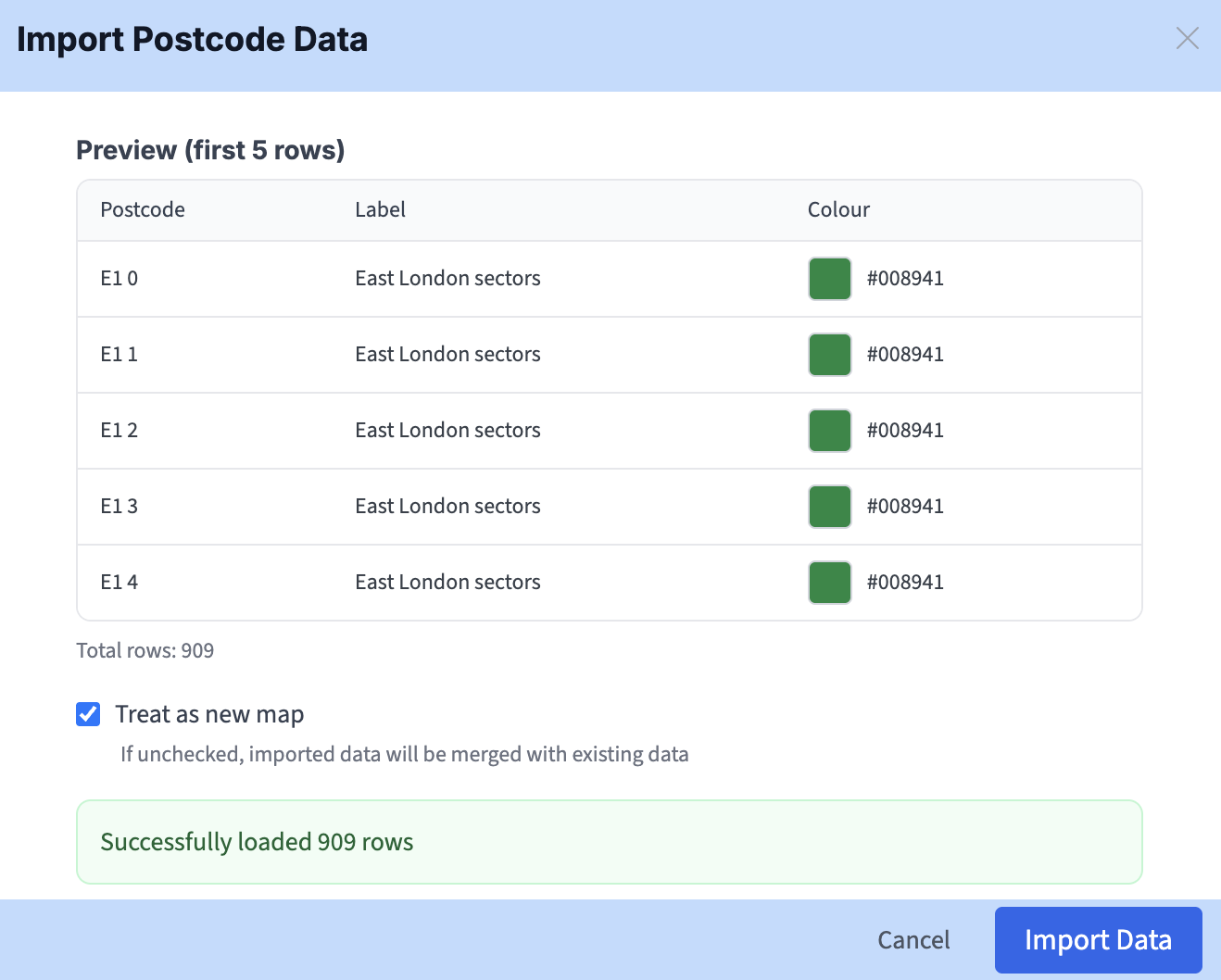The image size is (1221, 980).
Task: Close the Import Postcode Data dialog
Action: click(x=1187, y=38)
